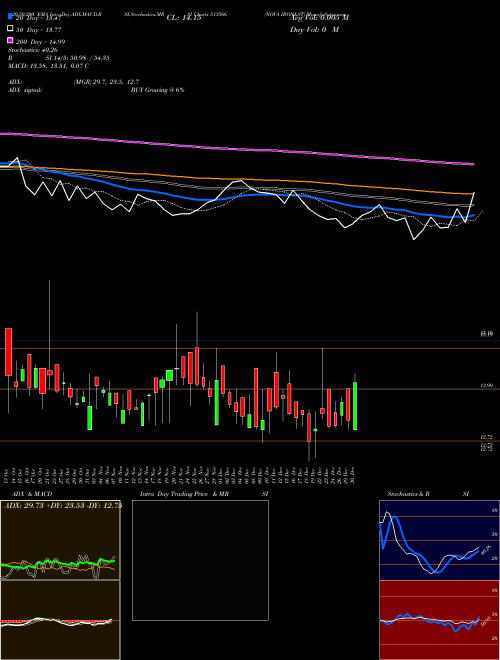Image resolution: width=500 pixels, height=660 pixels.
Task: Click the 'Day Vol: 0 M' label
Action: pyautogui.click(x=314, y=29)
